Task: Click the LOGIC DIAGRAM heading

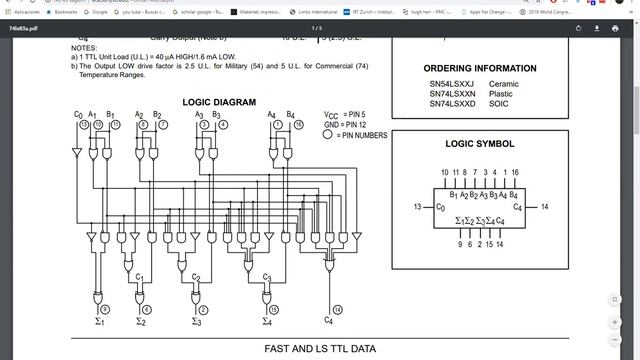Action: [x=219, y=102]
